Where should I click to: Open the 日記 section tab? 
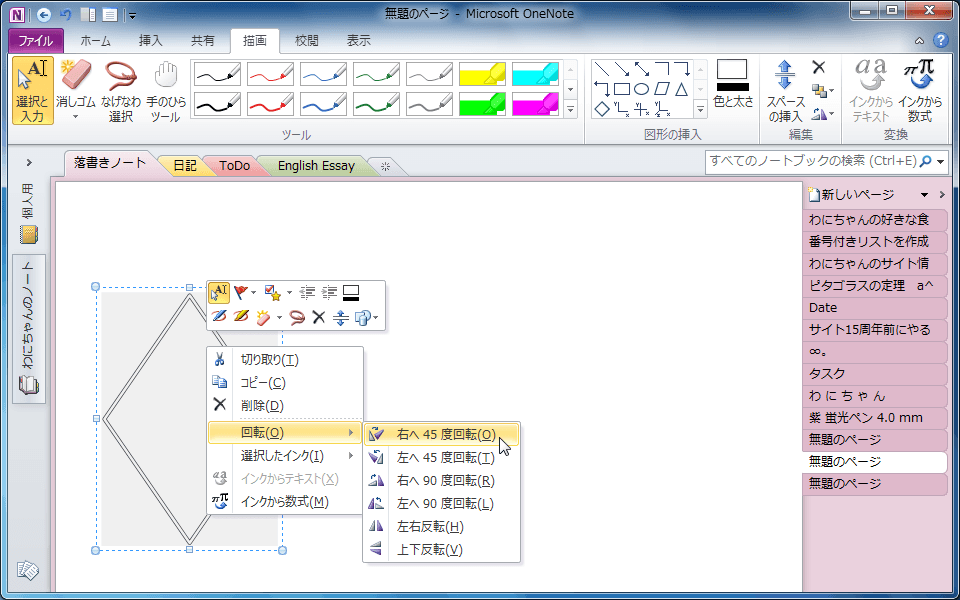pyautogui.click(x=185, y=165)
